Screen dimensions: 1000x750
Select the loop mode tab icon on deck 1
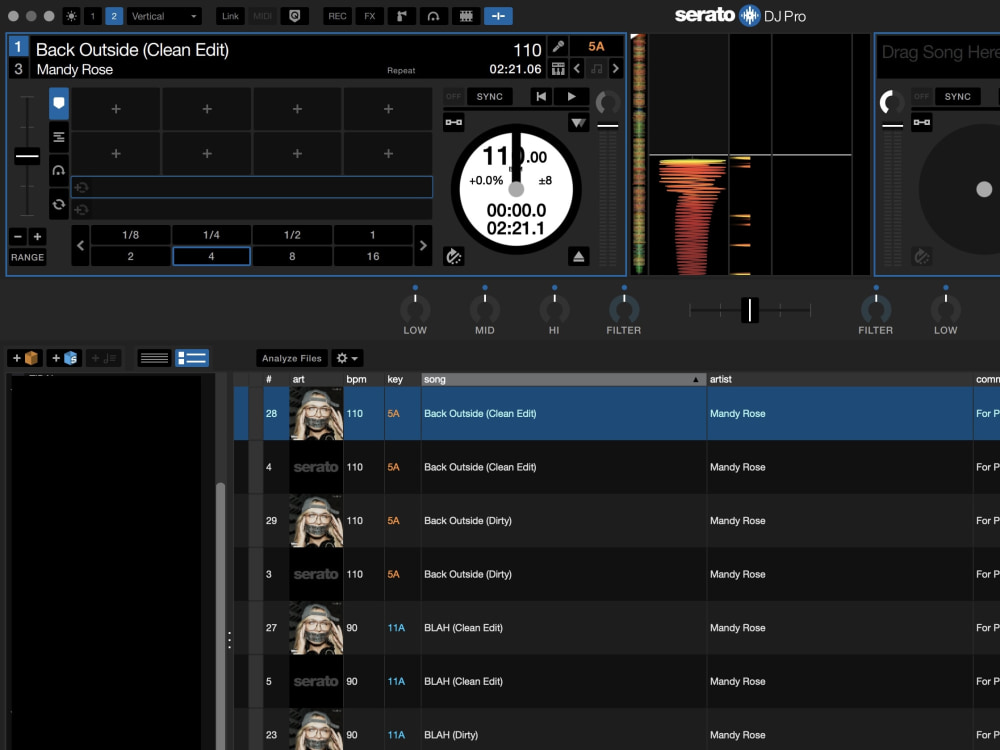coord(59,205)
